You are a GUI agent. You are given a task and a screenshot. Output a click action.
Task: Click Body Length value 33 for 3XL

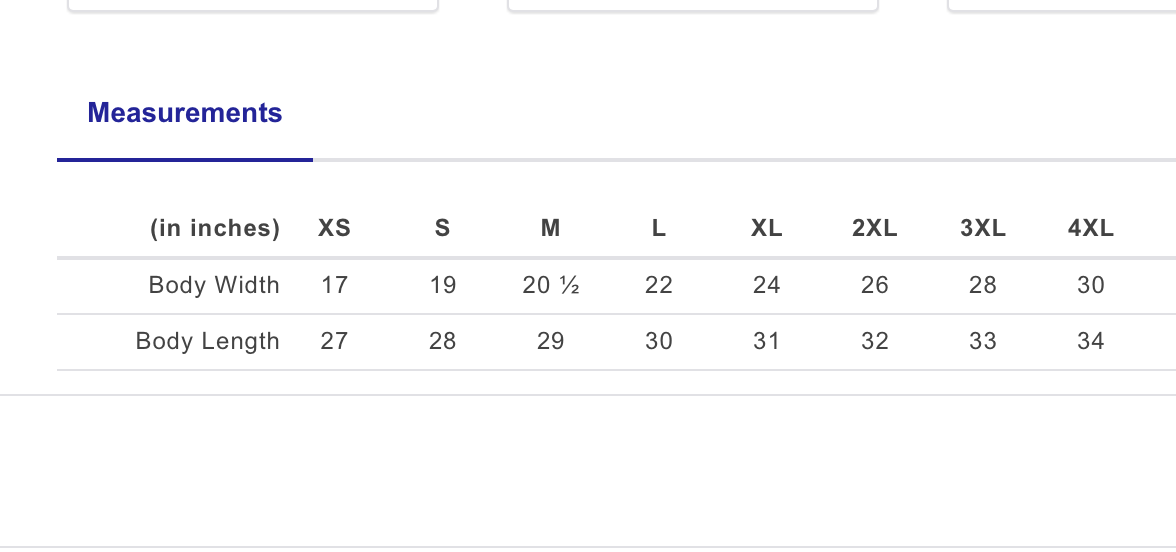(982, 342)
